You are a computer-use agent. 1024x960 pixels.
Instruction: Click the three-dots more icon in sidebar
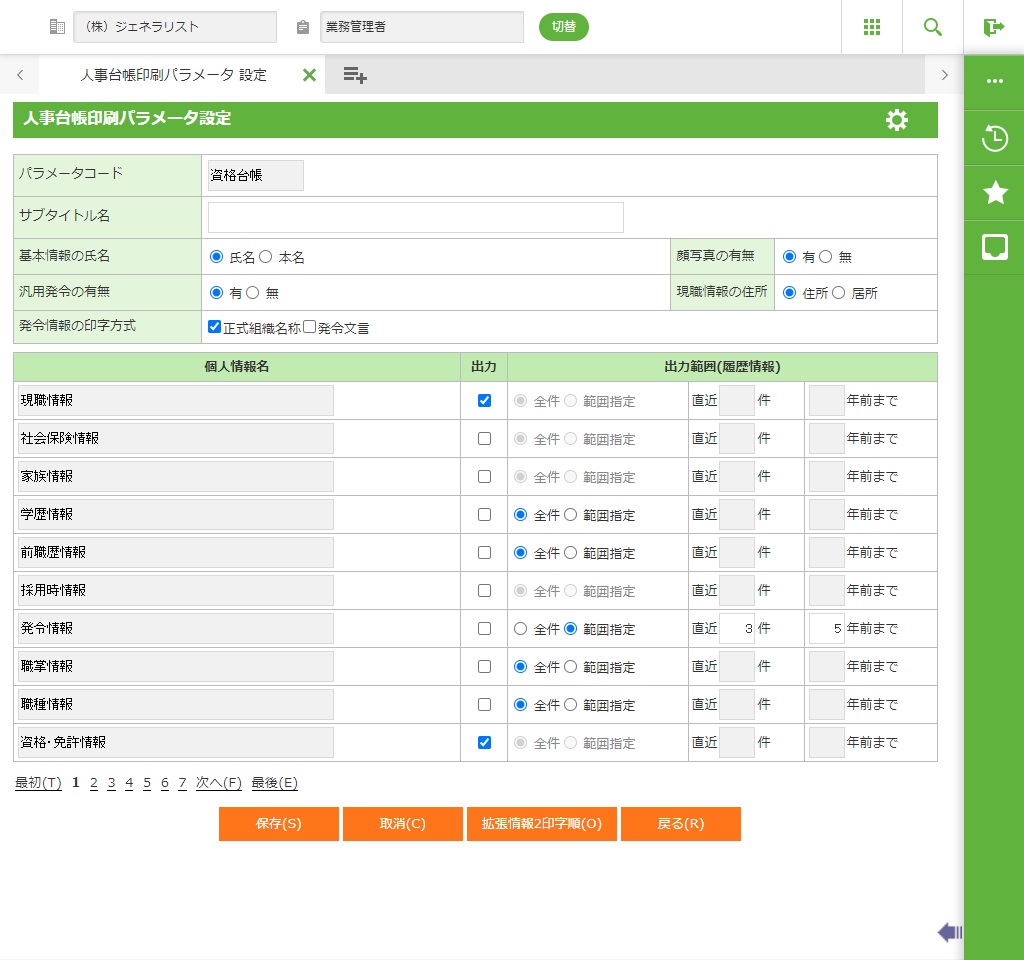(x=995, y=81)
